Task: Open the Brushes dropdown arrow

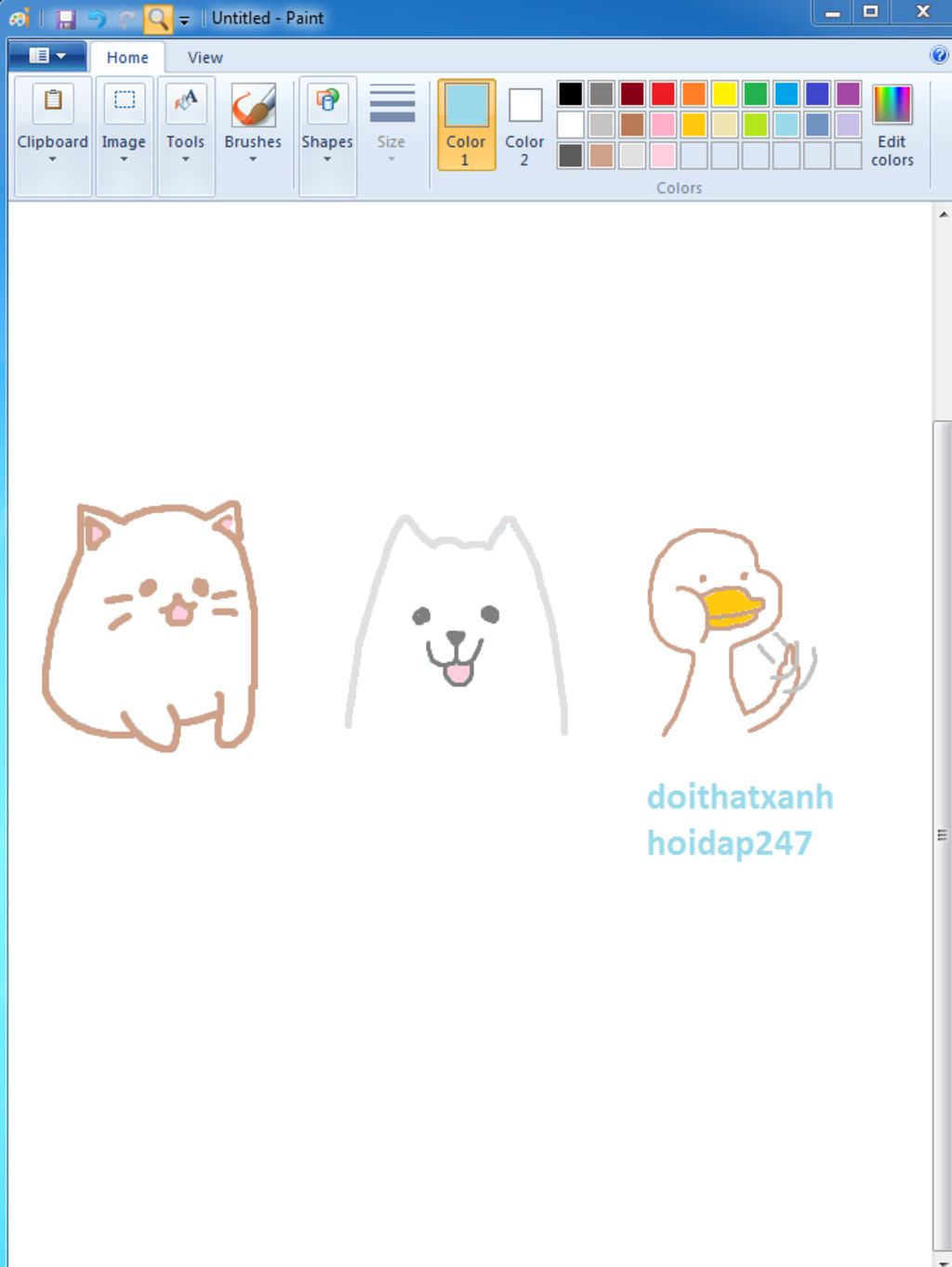Action: point(253,159)
